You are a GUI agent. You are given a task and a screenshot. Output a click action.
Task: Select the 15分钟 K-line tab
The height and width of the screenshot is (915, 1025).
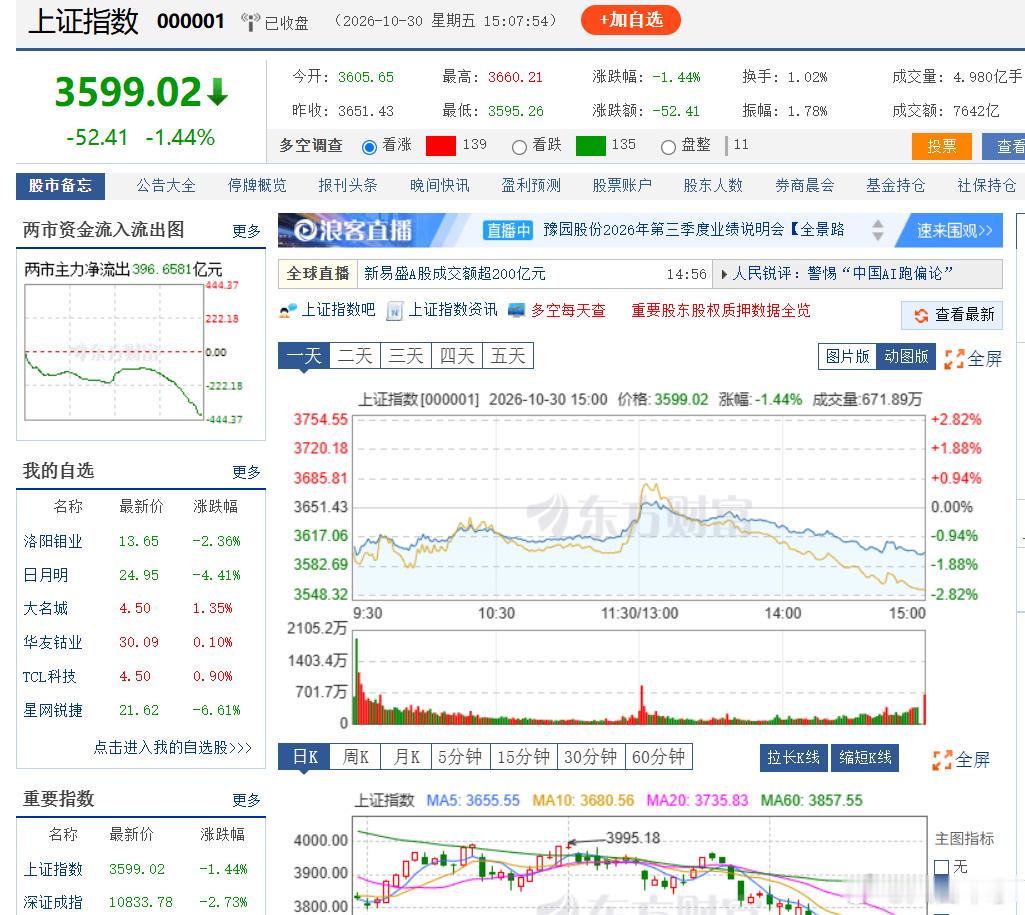524,757
